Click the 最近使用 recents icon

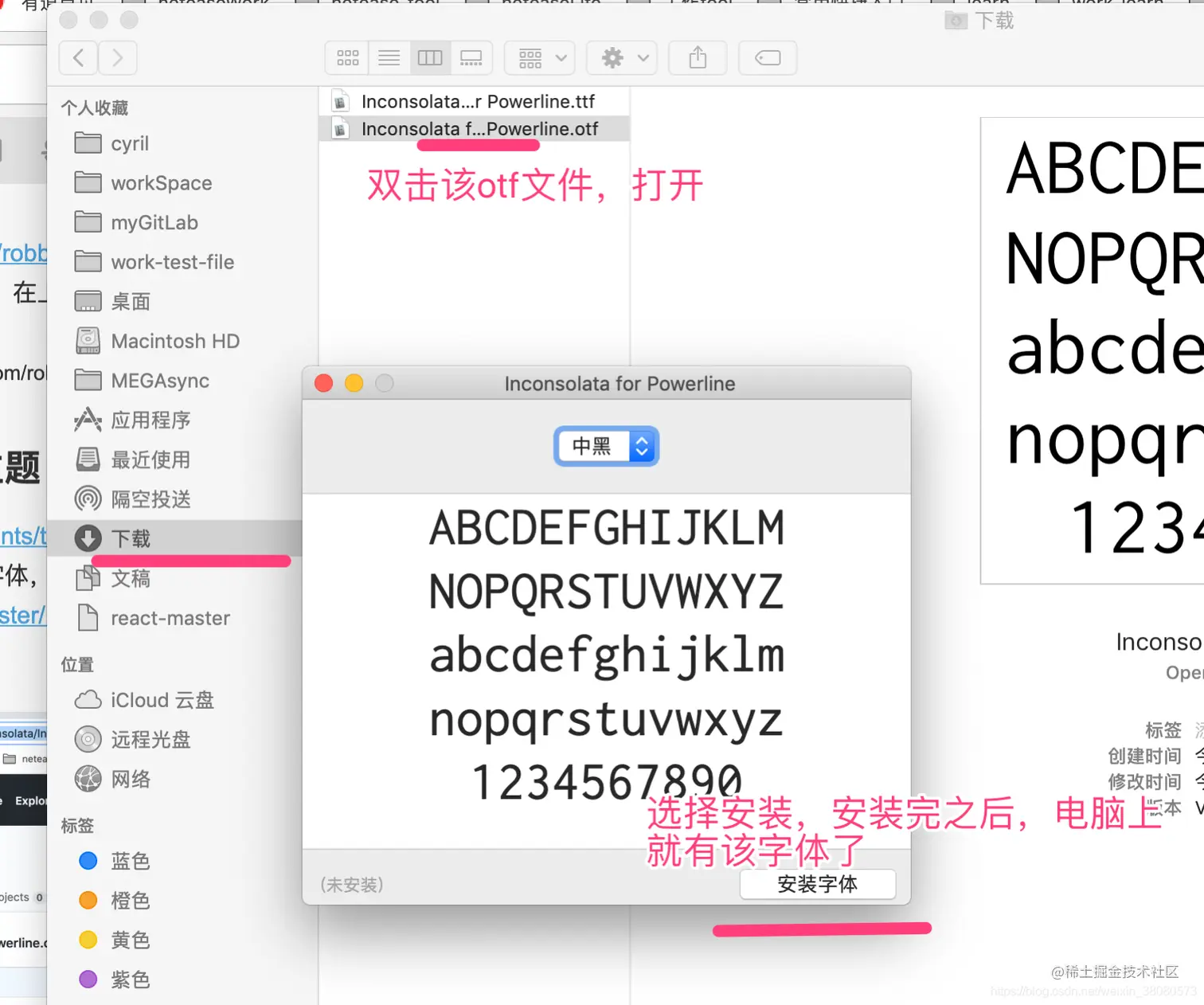click(x=88, y=459)
